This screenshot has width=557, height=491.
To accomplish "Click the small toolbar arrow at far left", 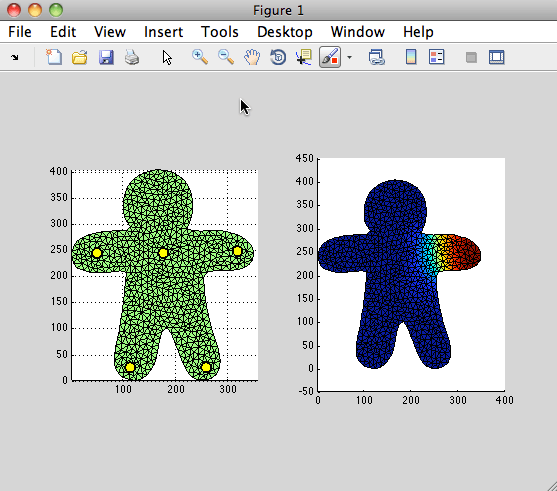I will pos(15,57).
